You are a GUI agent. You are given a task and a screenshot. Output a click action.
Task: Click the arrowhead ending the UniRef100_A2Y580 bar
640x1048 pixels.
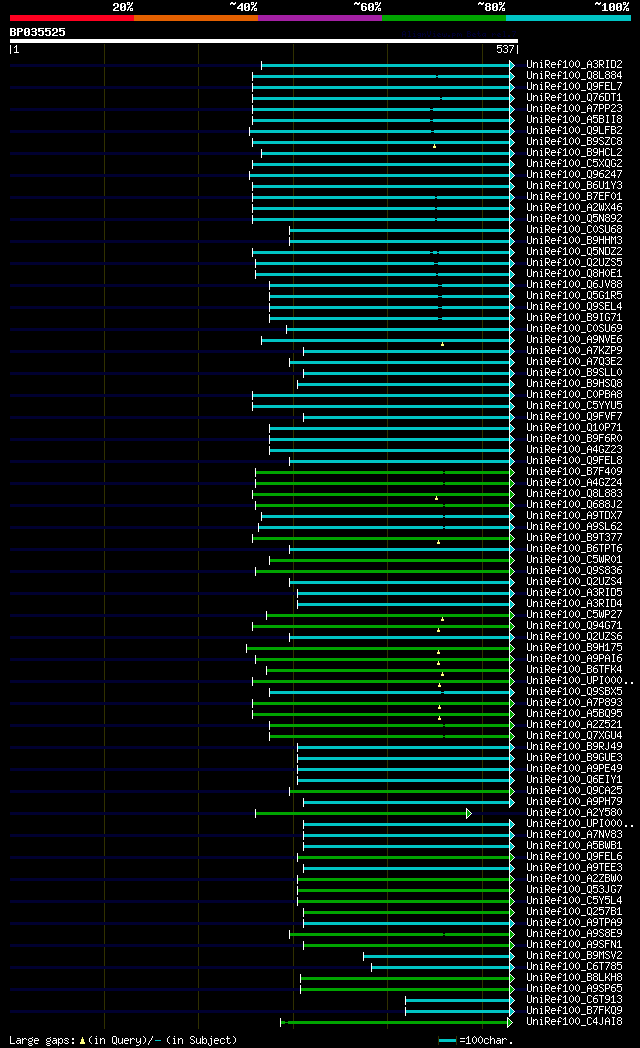pos(469,813)
